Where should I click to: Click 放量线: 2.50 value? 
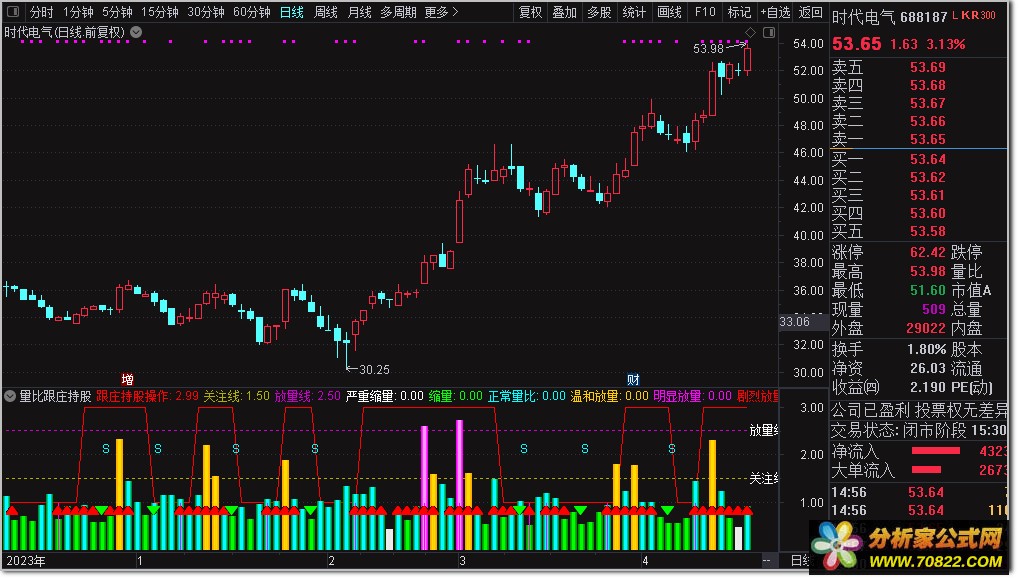[307, 395]
